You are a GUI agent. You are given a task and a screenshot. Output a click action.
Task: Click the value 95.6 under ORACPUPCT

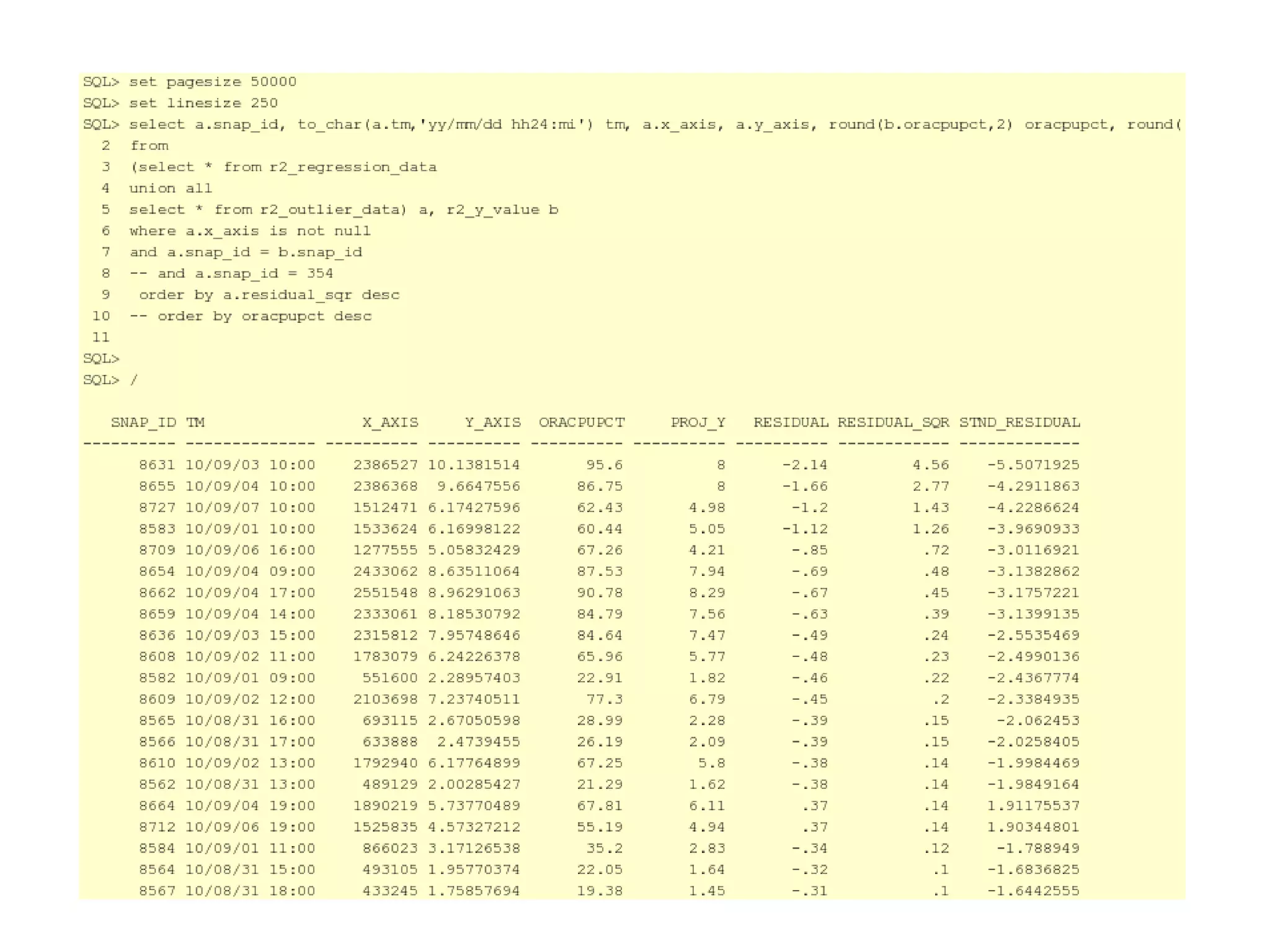point(603,465)
